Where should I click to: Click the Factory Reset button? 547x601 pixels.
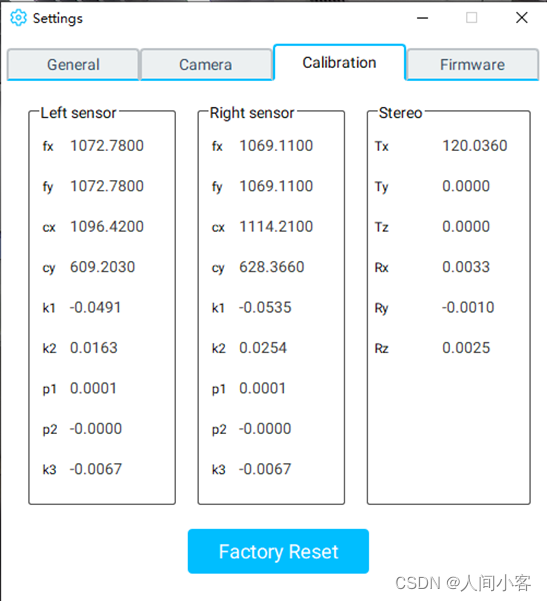[x=278, y=551]
